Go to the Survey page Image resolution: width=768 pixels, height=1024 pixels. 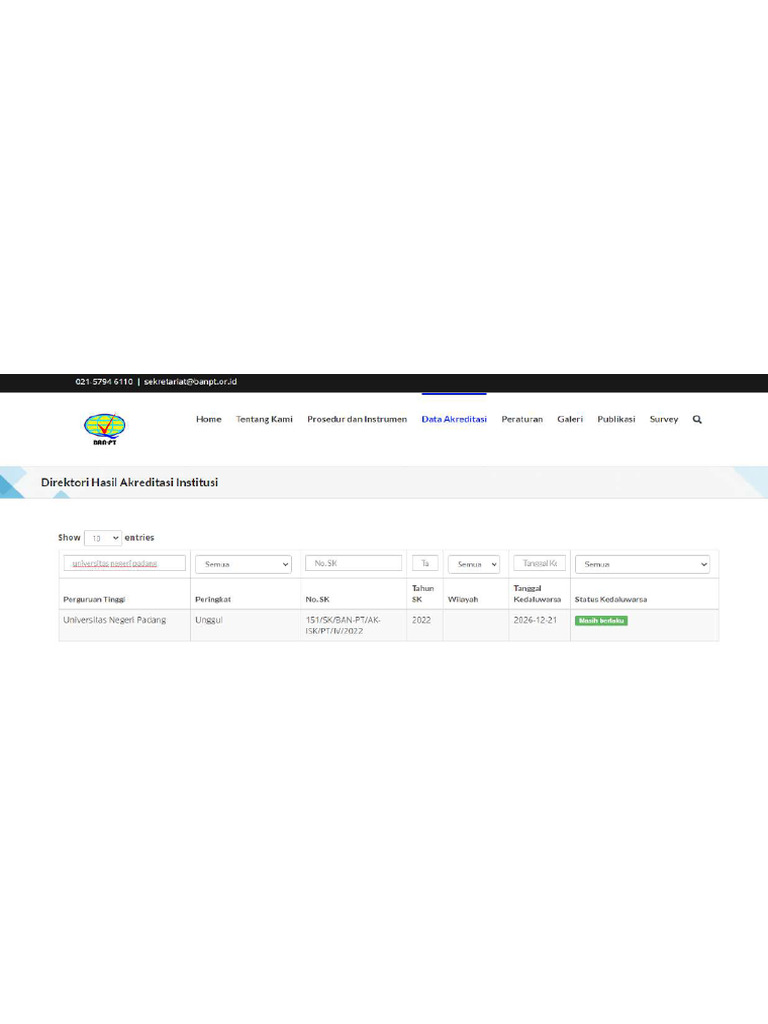(x=663, y=419)
